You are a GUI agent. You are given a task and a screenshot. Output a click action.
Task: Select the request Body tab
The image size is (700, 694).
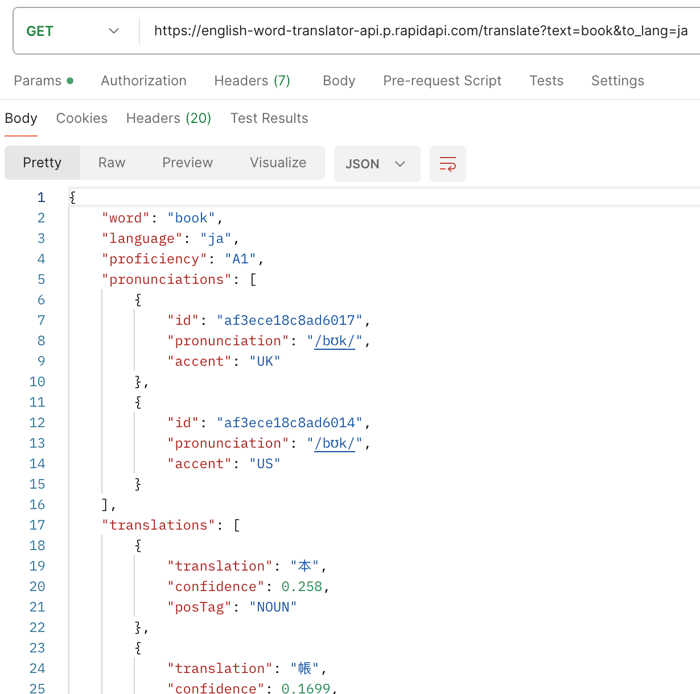pos(339,81)
